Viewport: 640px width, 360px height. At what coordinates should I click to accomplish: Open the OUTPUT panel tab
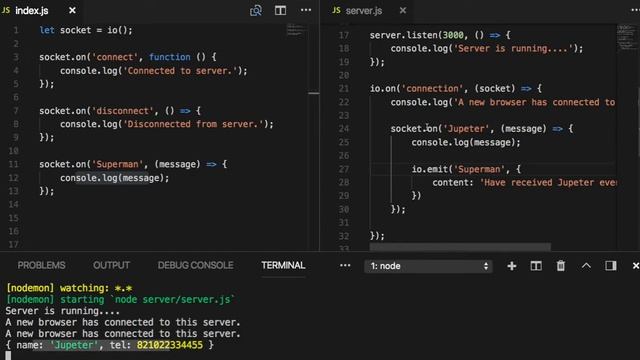111,265
